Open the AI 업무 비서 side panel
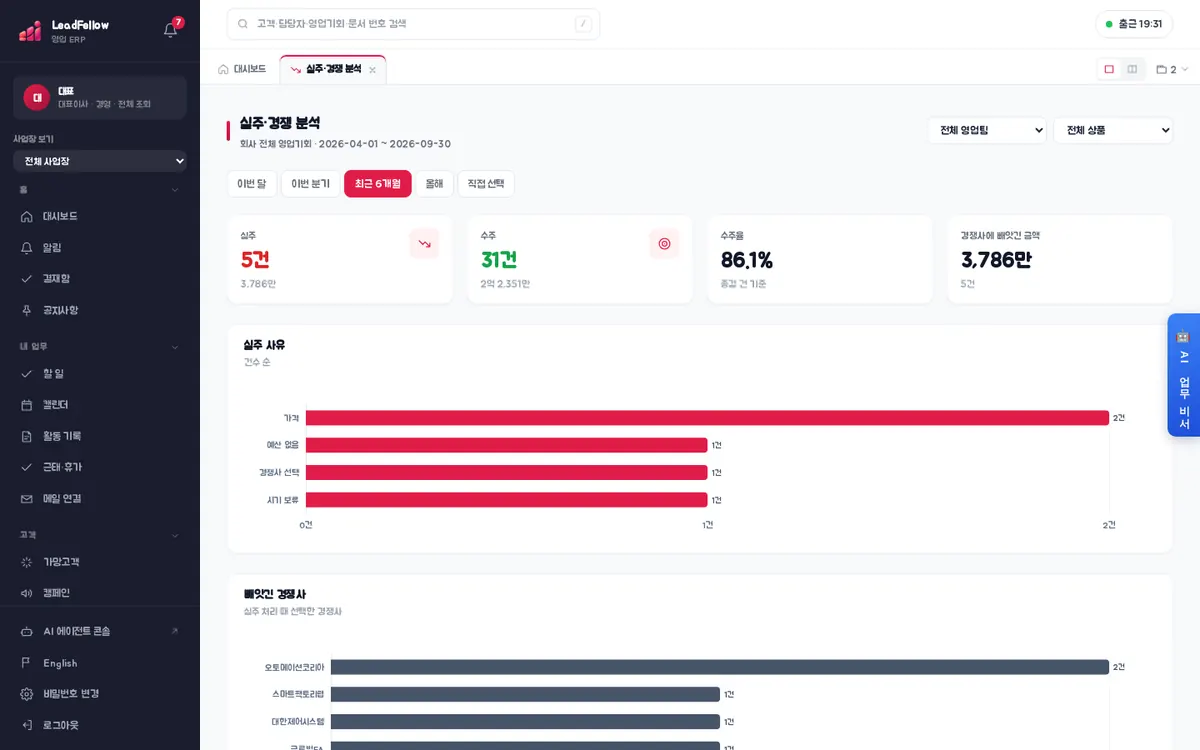 tap(1184, 375)
